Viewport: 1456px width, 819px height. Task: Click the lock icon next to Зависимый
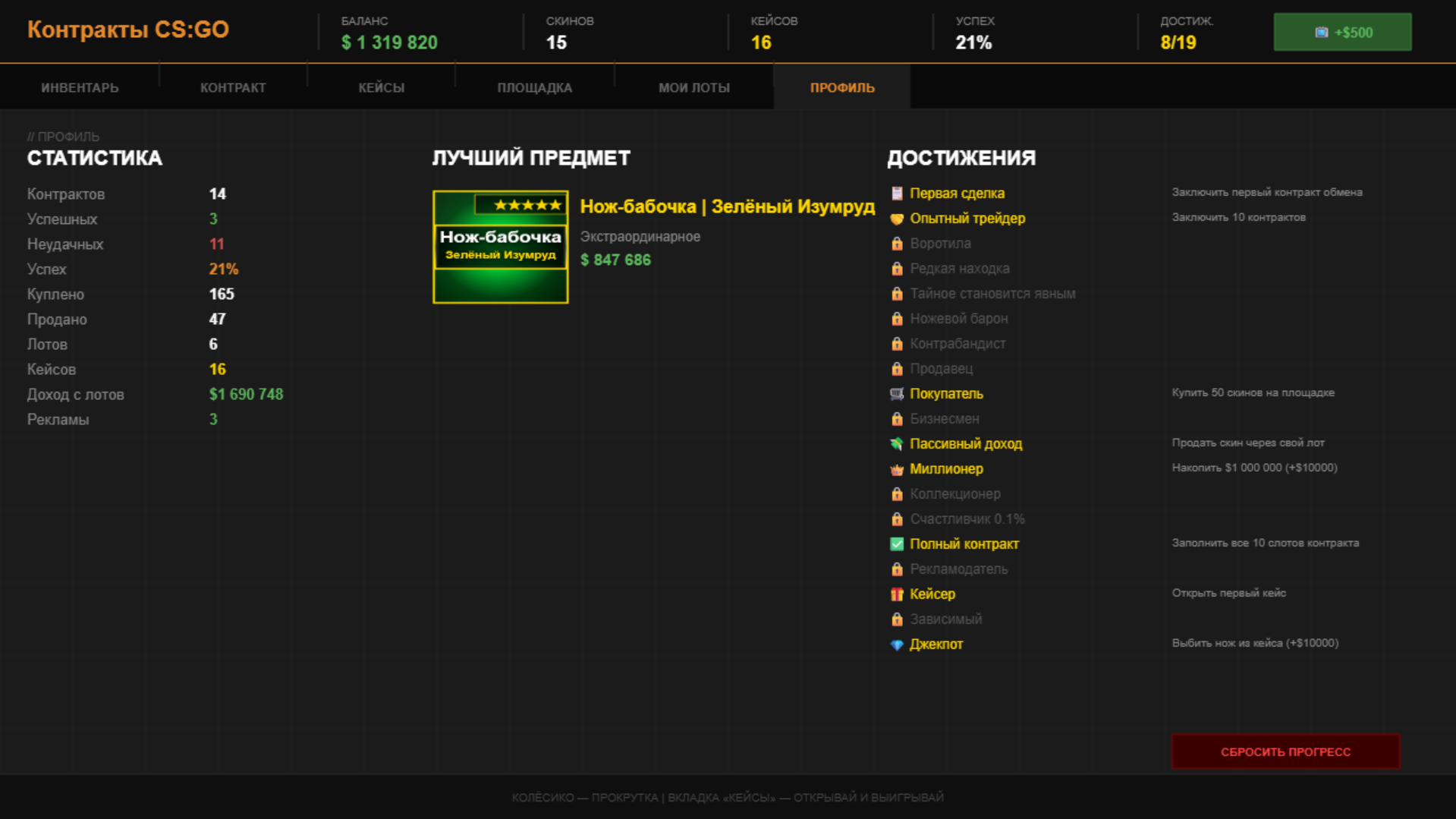pyautogui.click(x=897, y=619)
